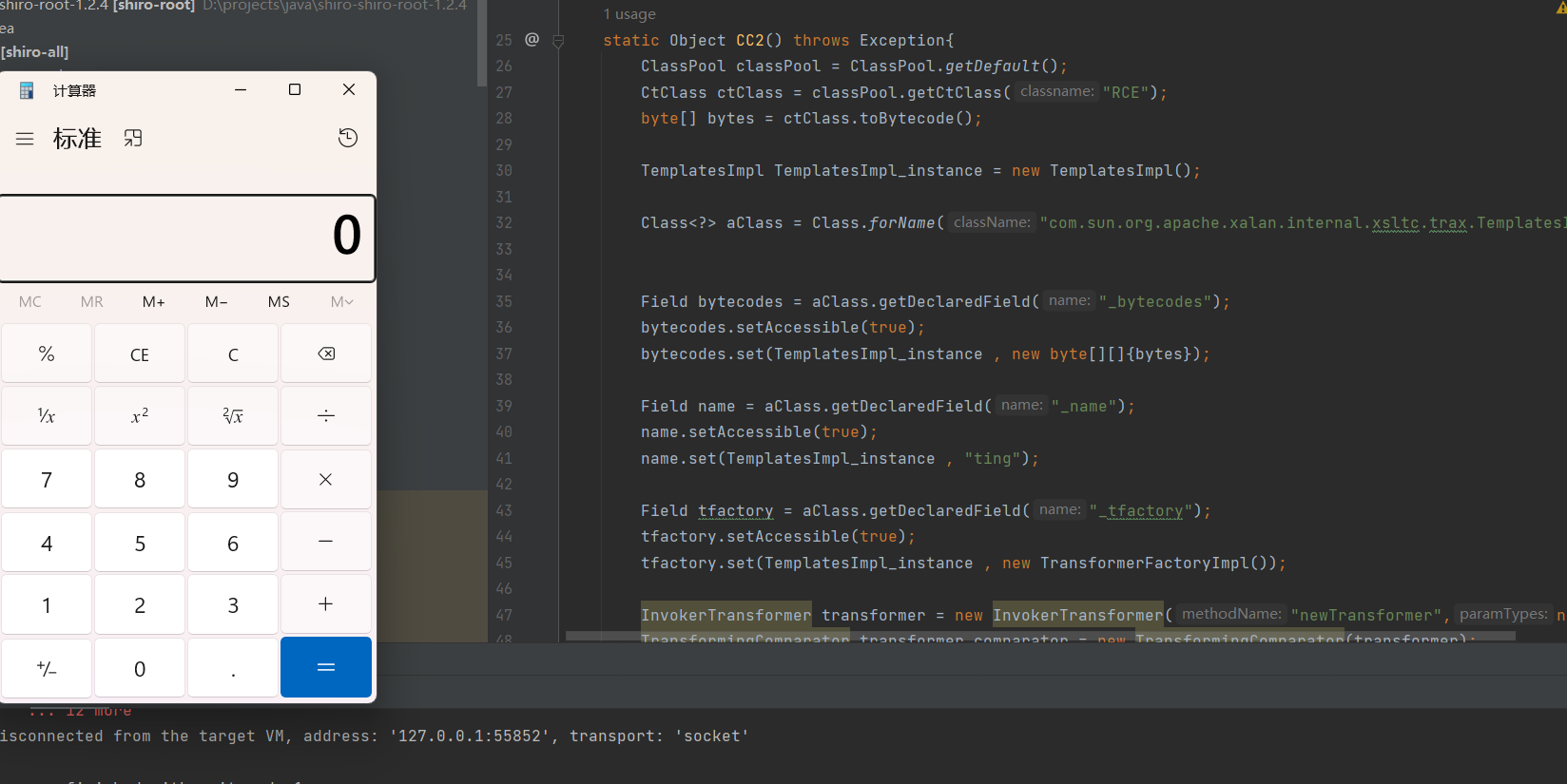Tap digit 1 on calculator
Screen dimensions: 1567x784
click(x=47, y=604)
